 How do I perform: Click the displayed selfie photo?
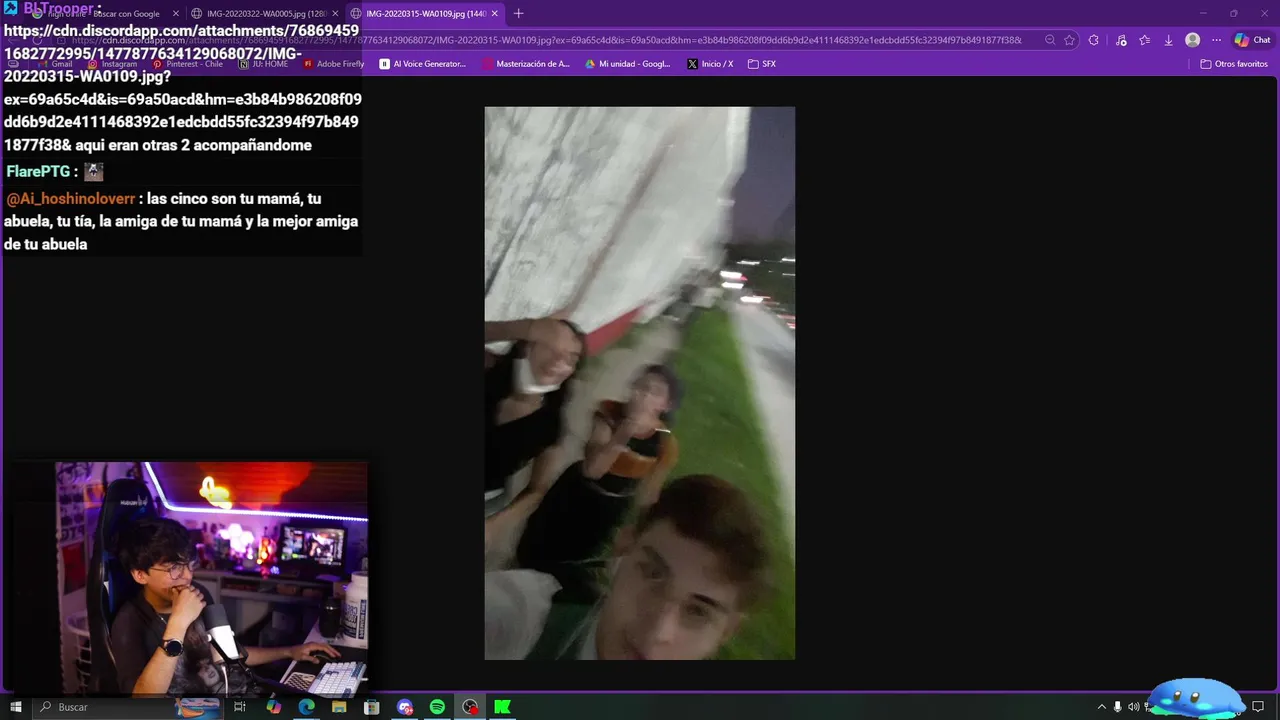point(640,383)
